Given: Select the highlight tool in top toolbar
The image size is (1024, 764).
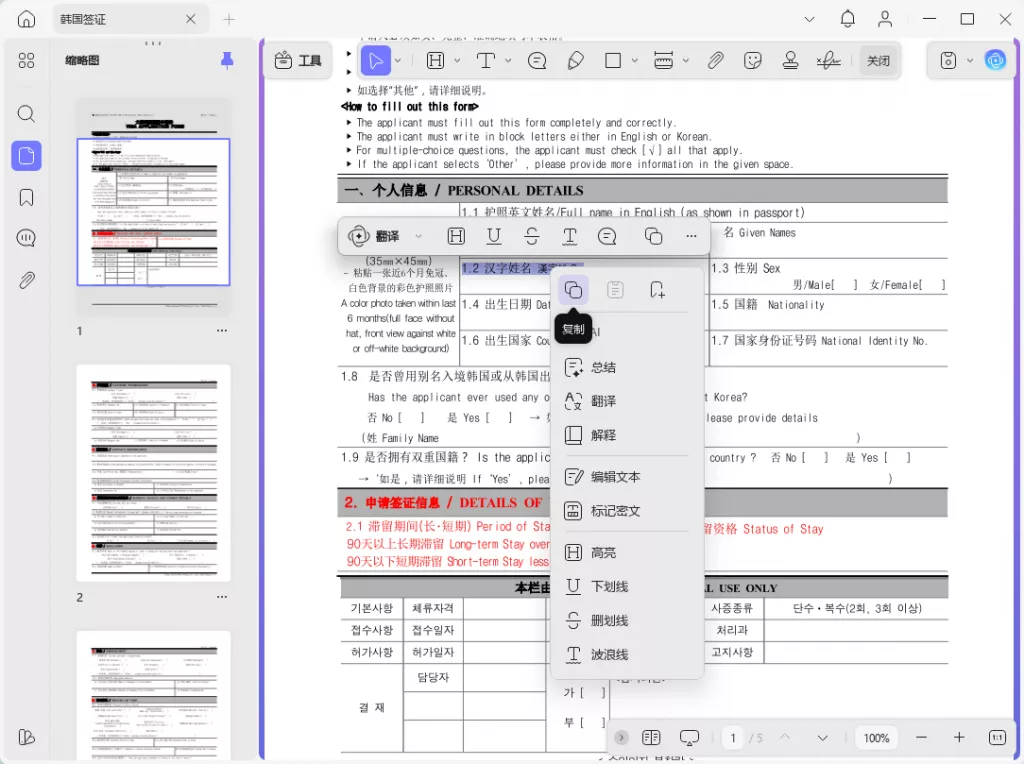Looking at the screenshot, I should [435, 61].
